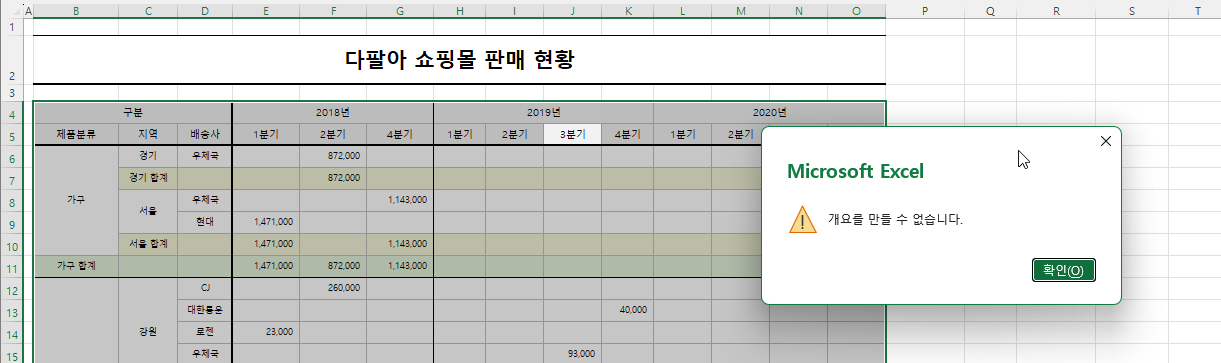This screenshot has height=363, width=1221.
Task: Select the 로젠 courier cell
Action: (x=205, y=332)
